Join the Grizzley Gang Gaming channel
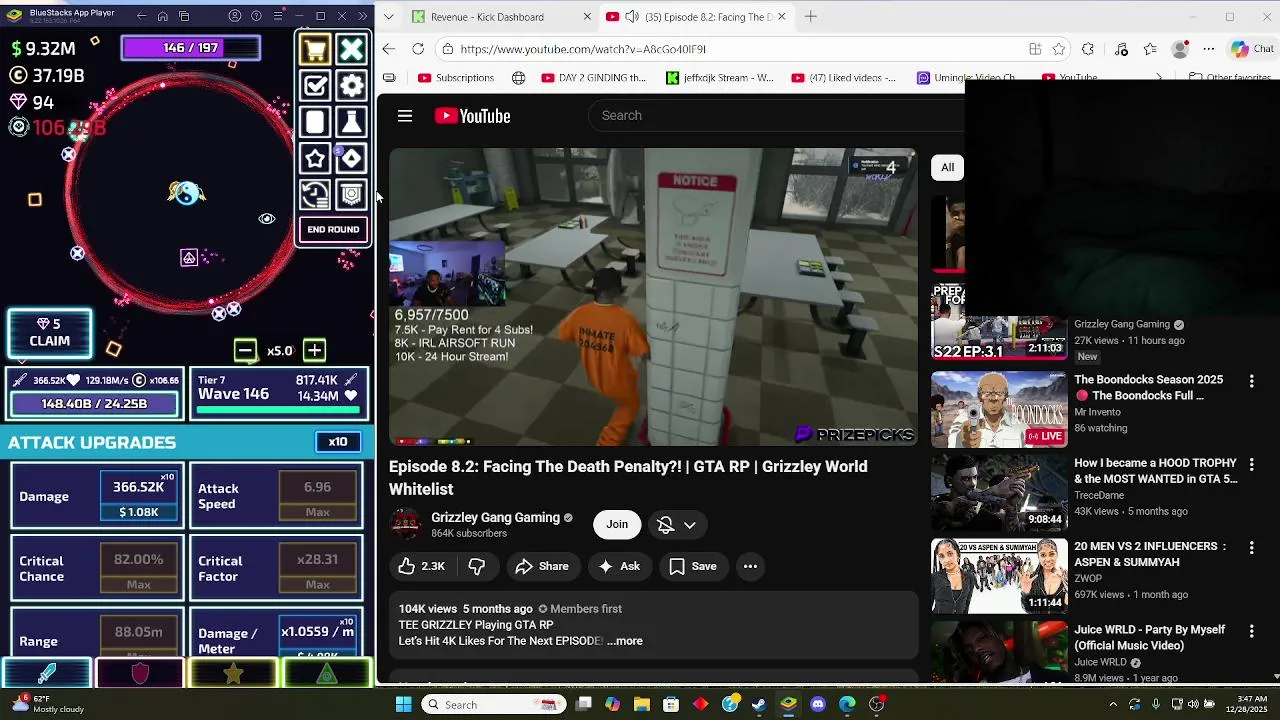 coord(617,525)
